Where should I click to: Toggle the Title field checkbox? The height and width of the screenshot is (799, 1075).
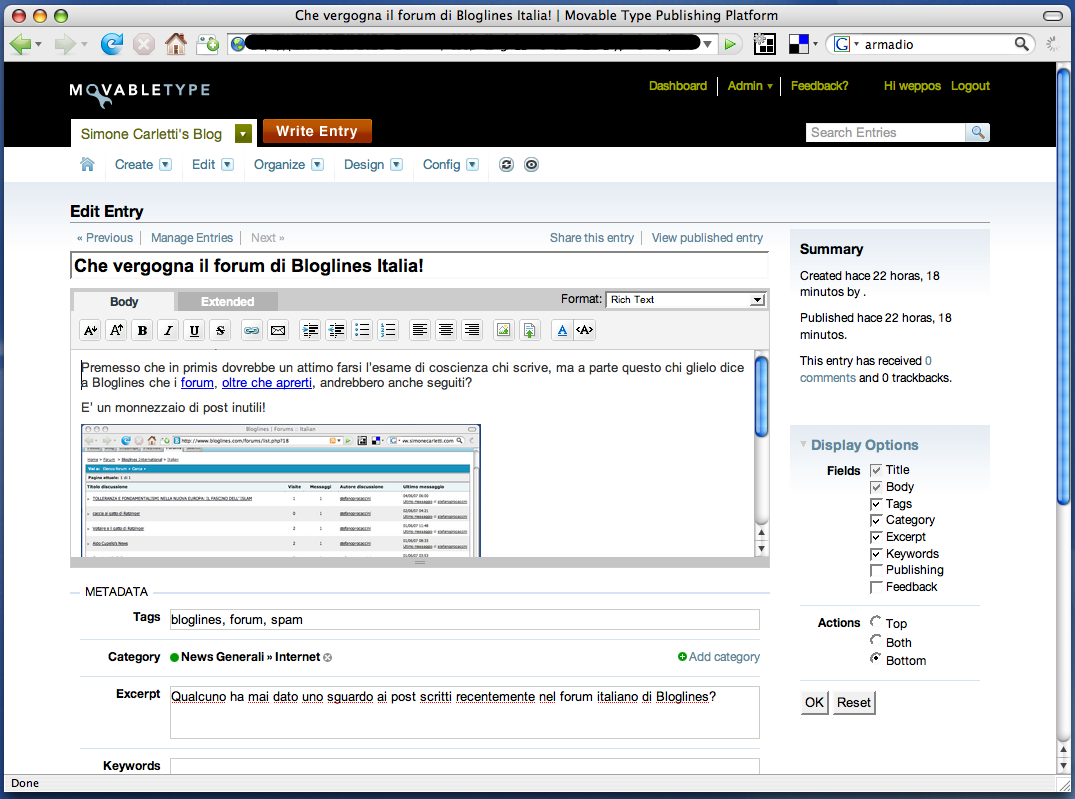click(x=875, y=470)
